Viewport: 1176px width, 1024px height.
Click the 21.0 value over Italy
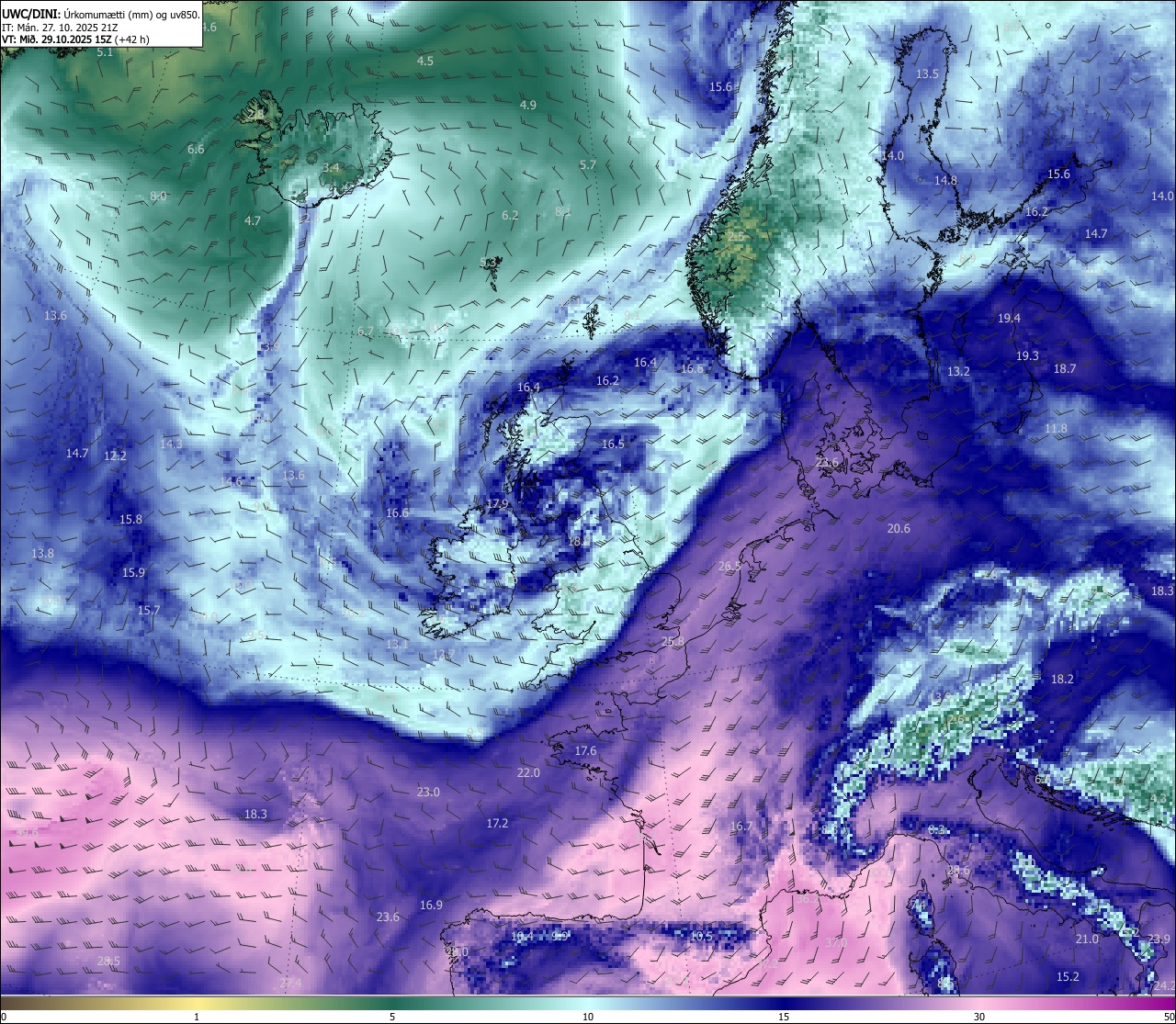click(1087, 939)
